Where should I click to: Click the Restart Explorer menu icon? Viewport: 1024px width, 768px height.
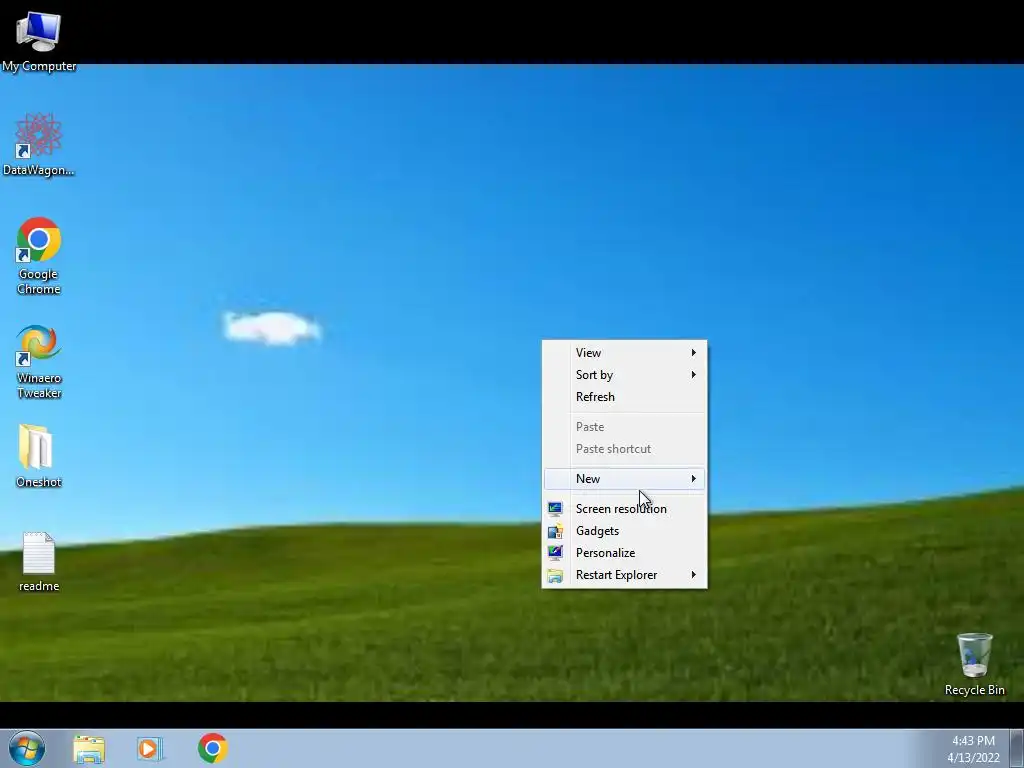tap(555, 575)
